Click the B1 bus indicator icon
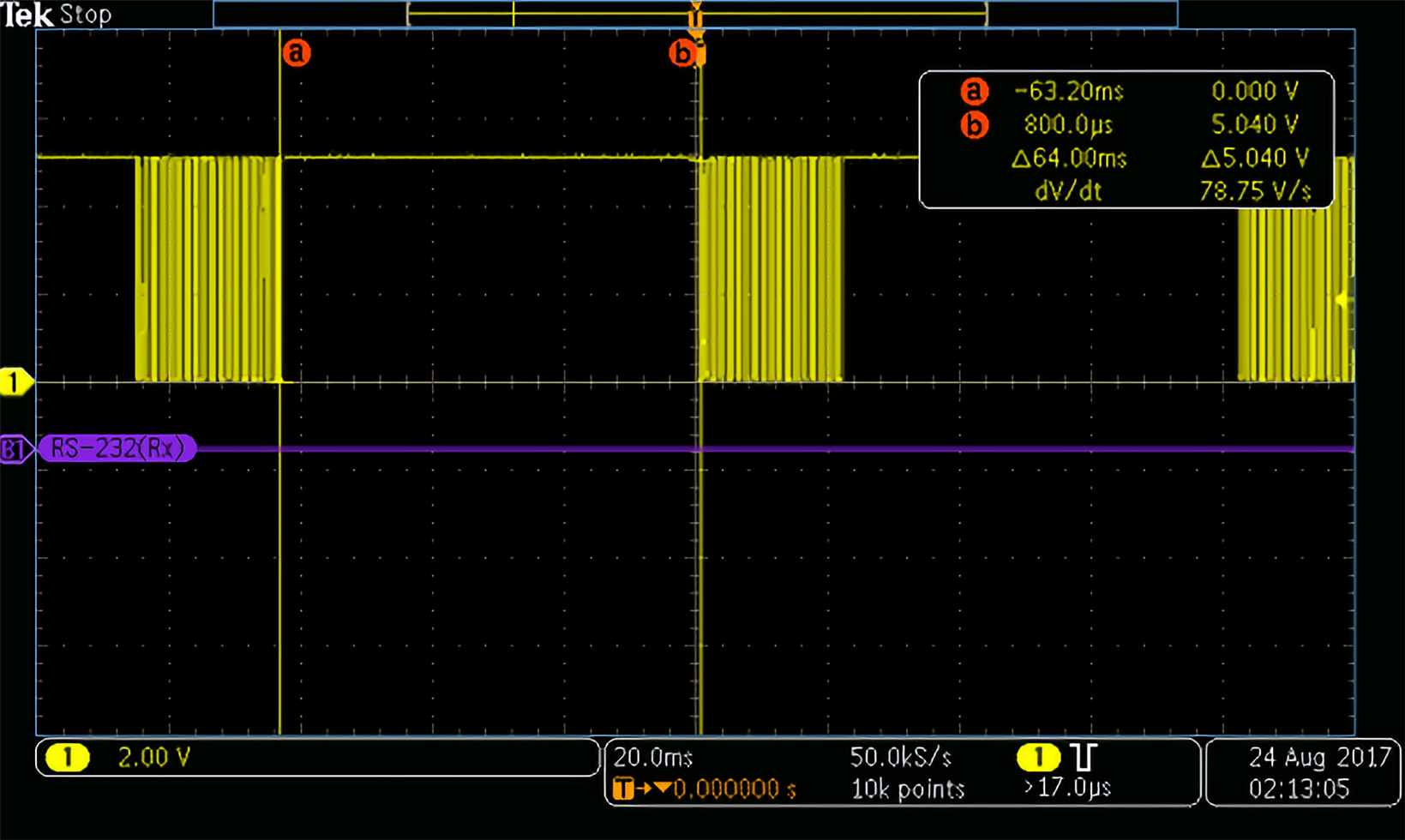1405x840 pixels. [15, 449]
